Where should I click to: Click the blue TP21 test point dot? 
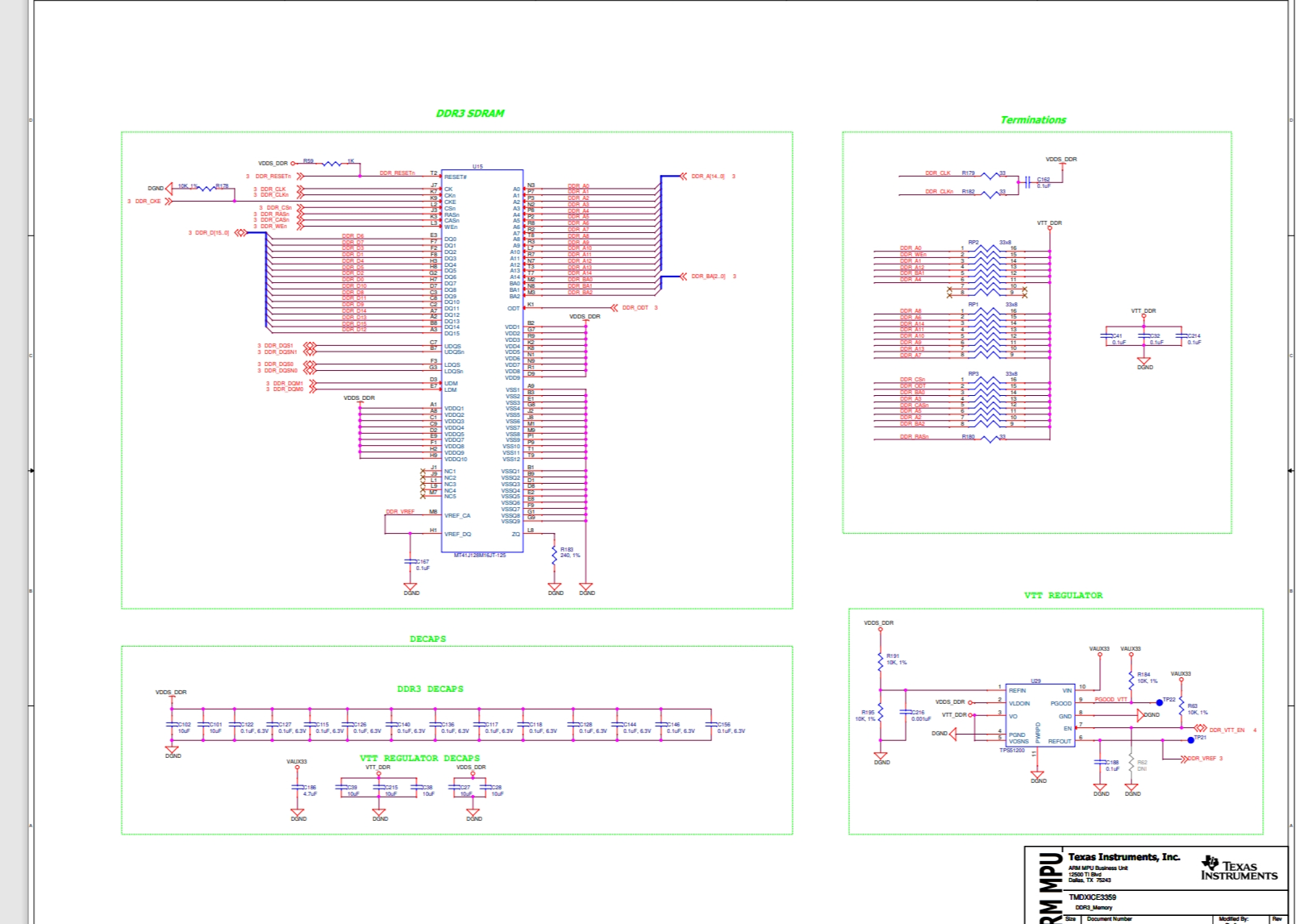pyautogui.click(x=1190, y=739)
